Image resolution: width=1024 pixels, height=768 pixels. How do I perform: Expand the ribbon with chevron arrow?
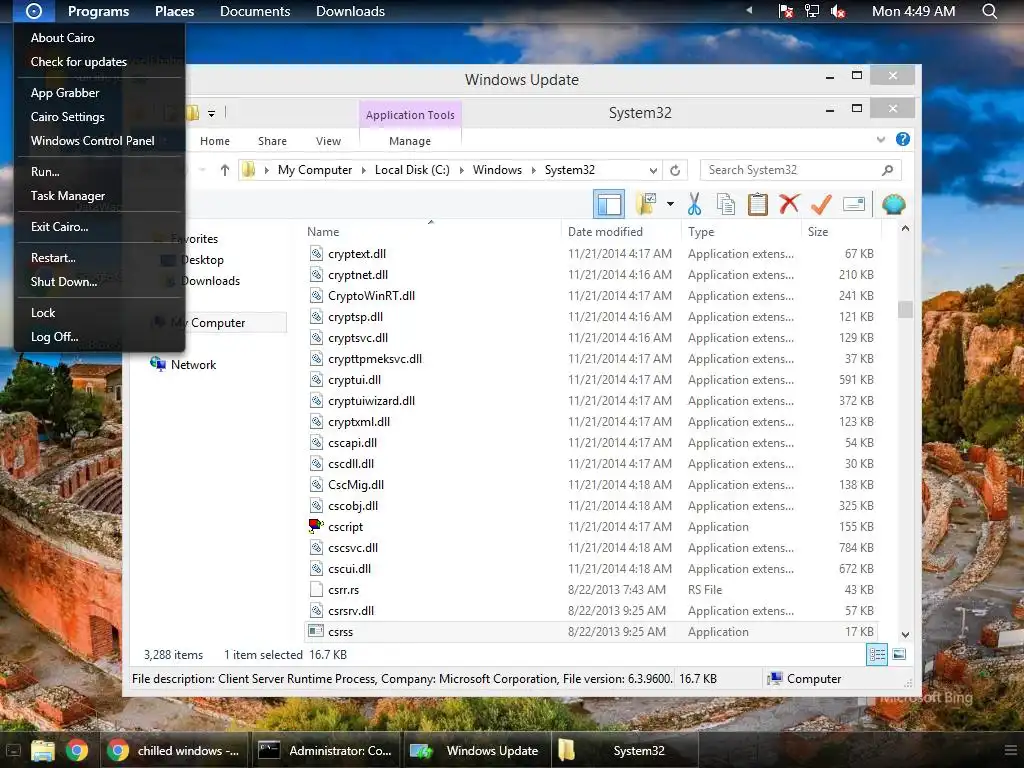[881, 139]
